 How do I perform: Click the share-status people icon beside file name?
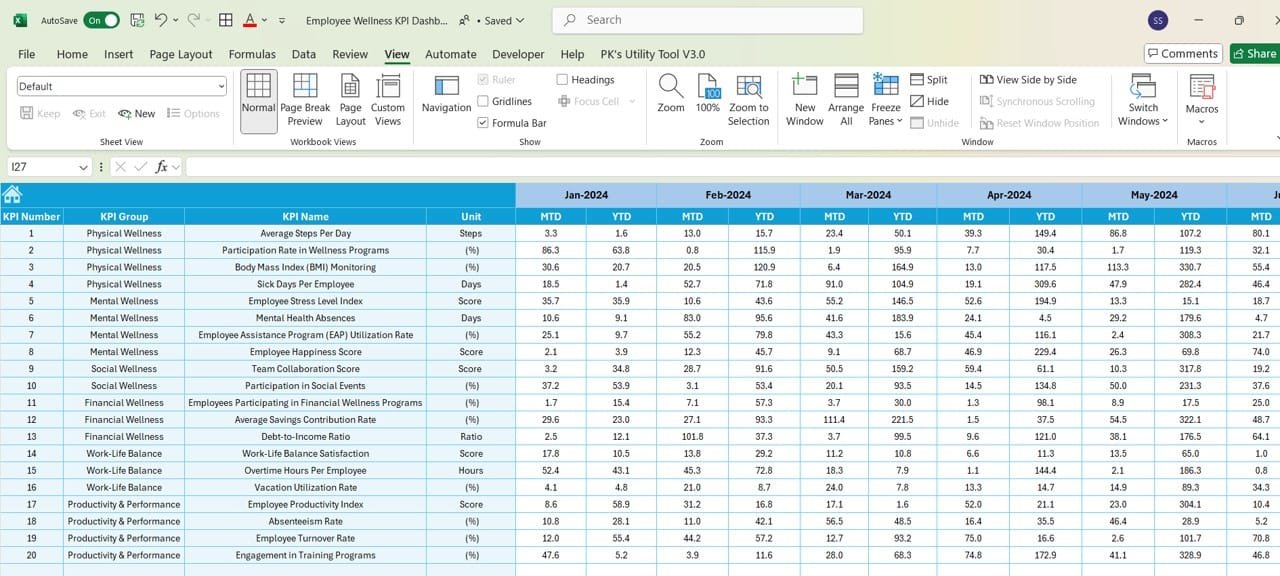click(x=465, y=20)
